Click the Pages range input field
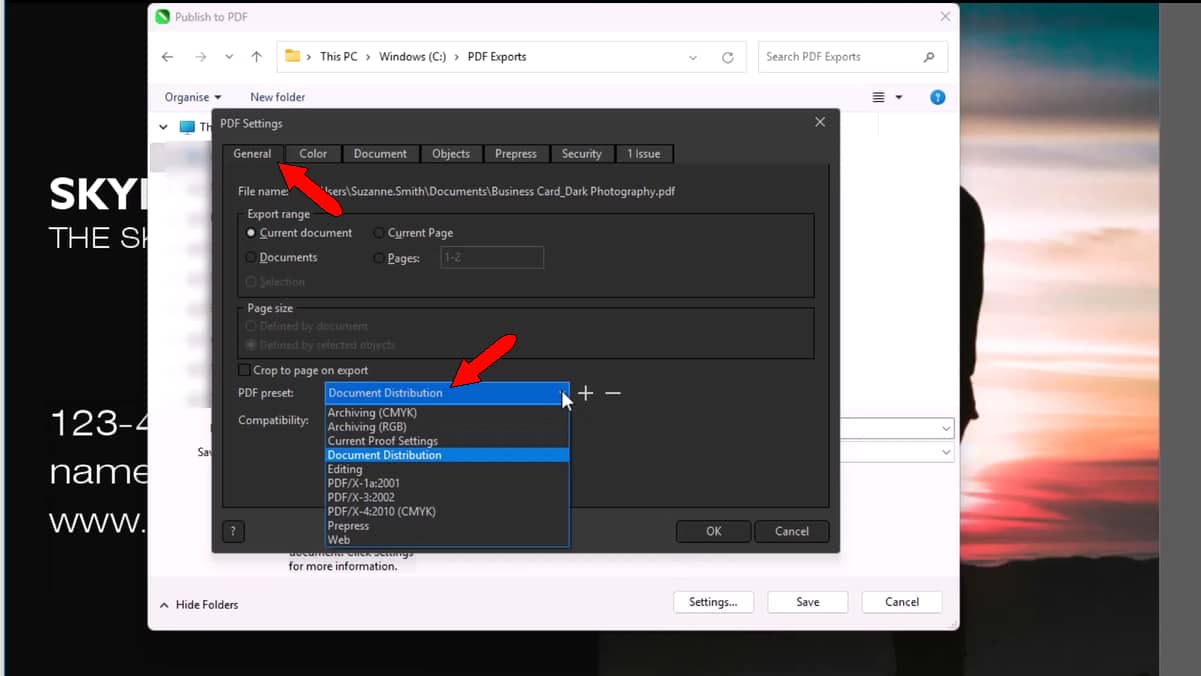The width and height of the screenshot is (1201, 676). tap(492, 258)
